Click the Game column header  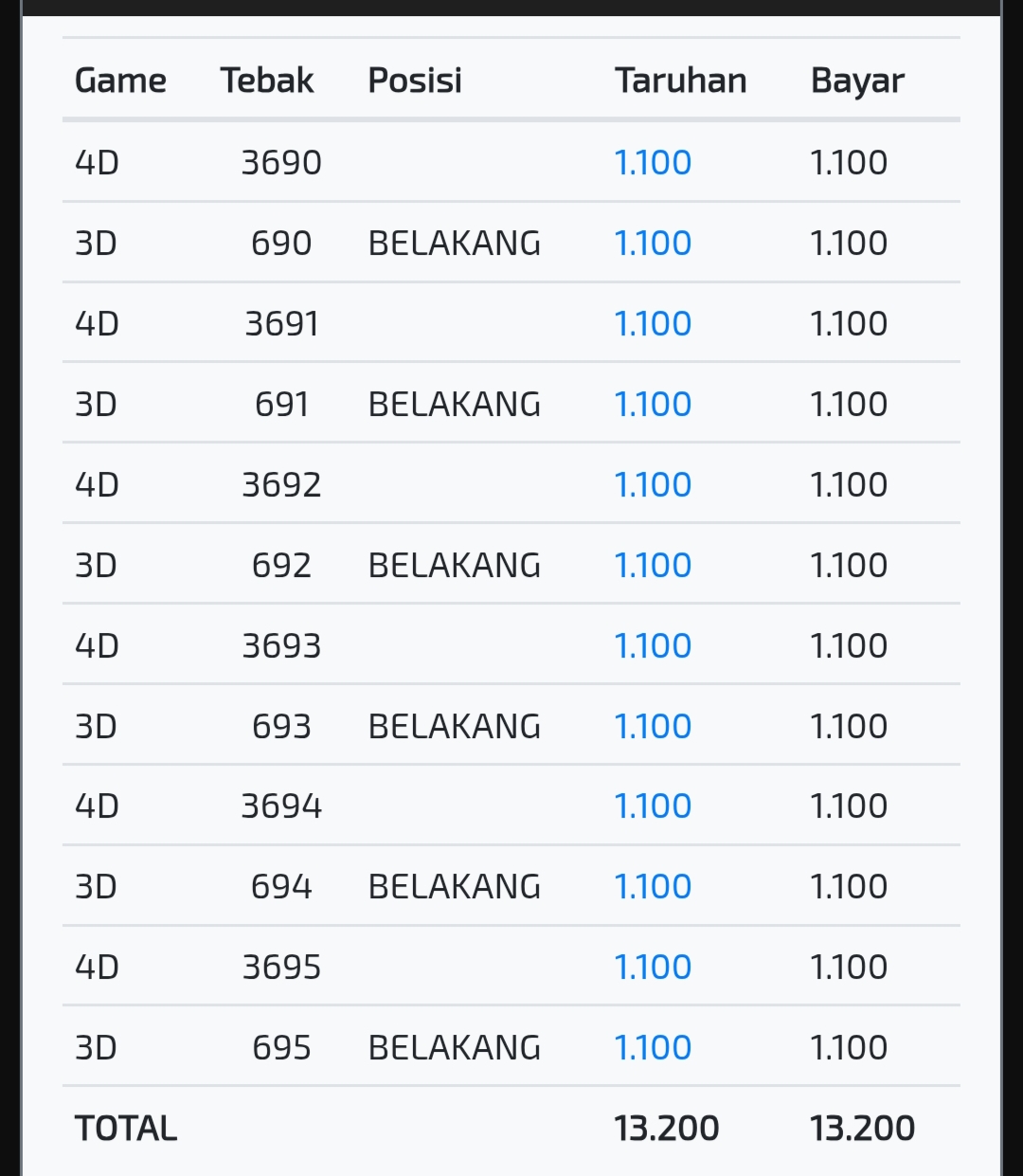(x=120, y=81)
